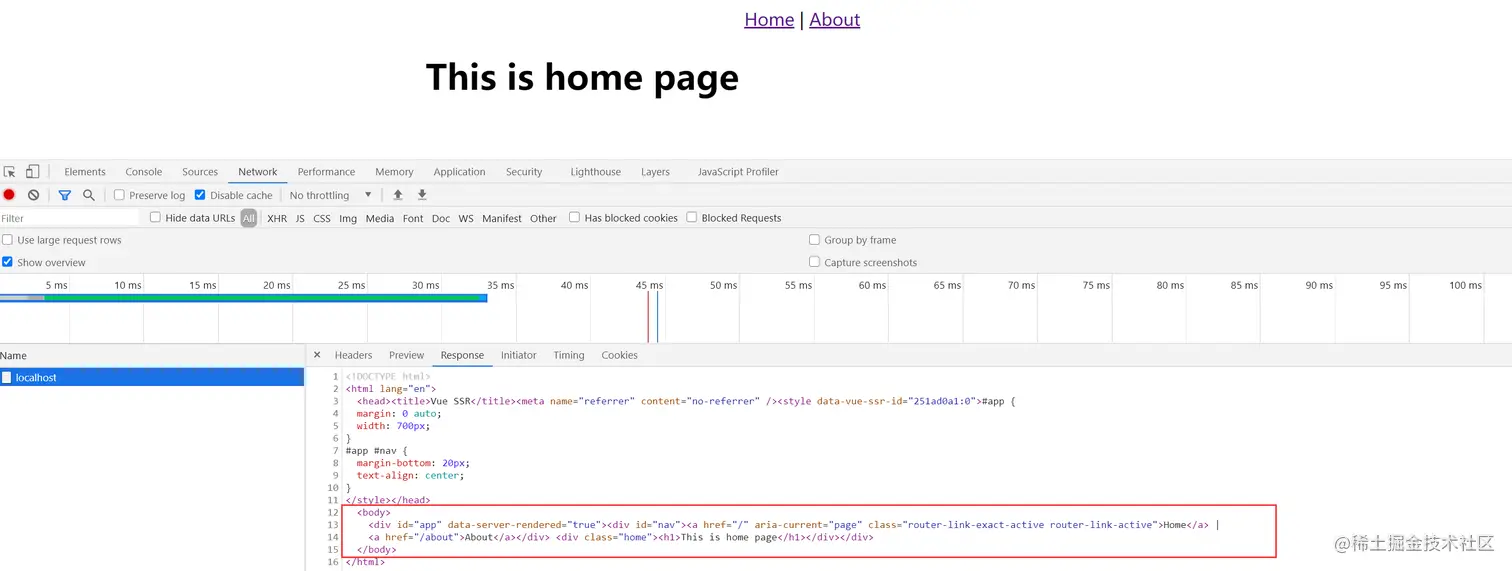The width and height of the screenshot is (1512, 571).
Task: Open the Lighthouse tab
Action: [x=596, y=172]
